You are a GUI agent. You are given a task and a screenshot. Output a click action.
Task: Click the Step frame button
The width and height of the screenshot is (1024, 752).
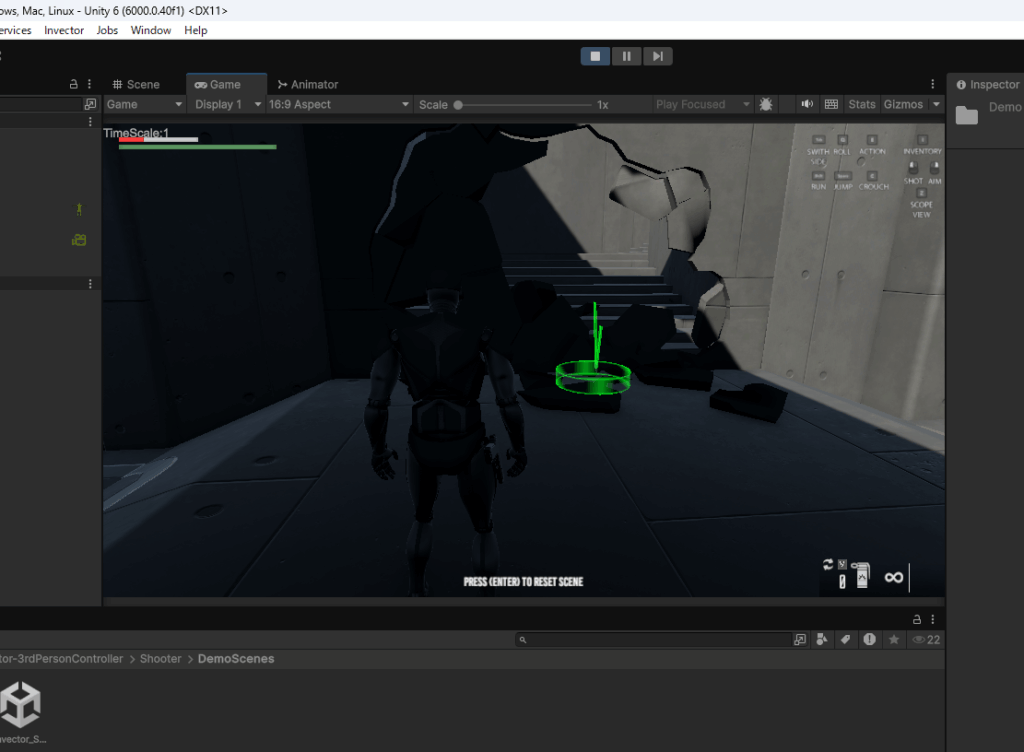point(657,56)
